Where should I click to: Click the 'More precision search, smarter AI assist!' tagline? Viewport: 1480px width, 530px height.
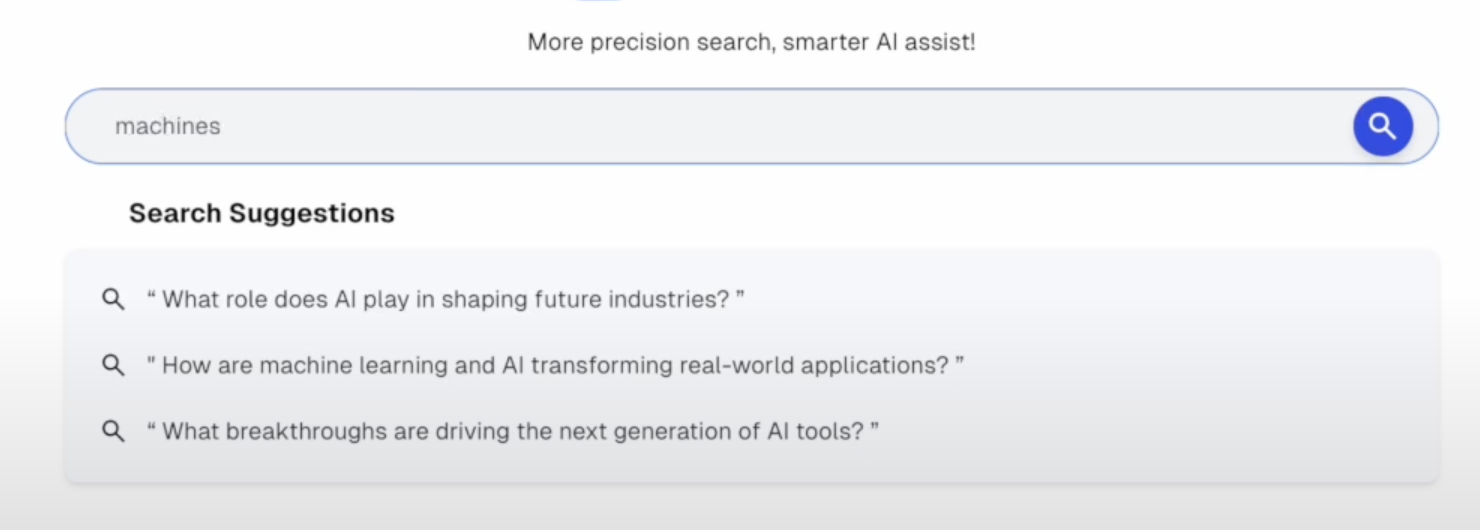point(751,42)
